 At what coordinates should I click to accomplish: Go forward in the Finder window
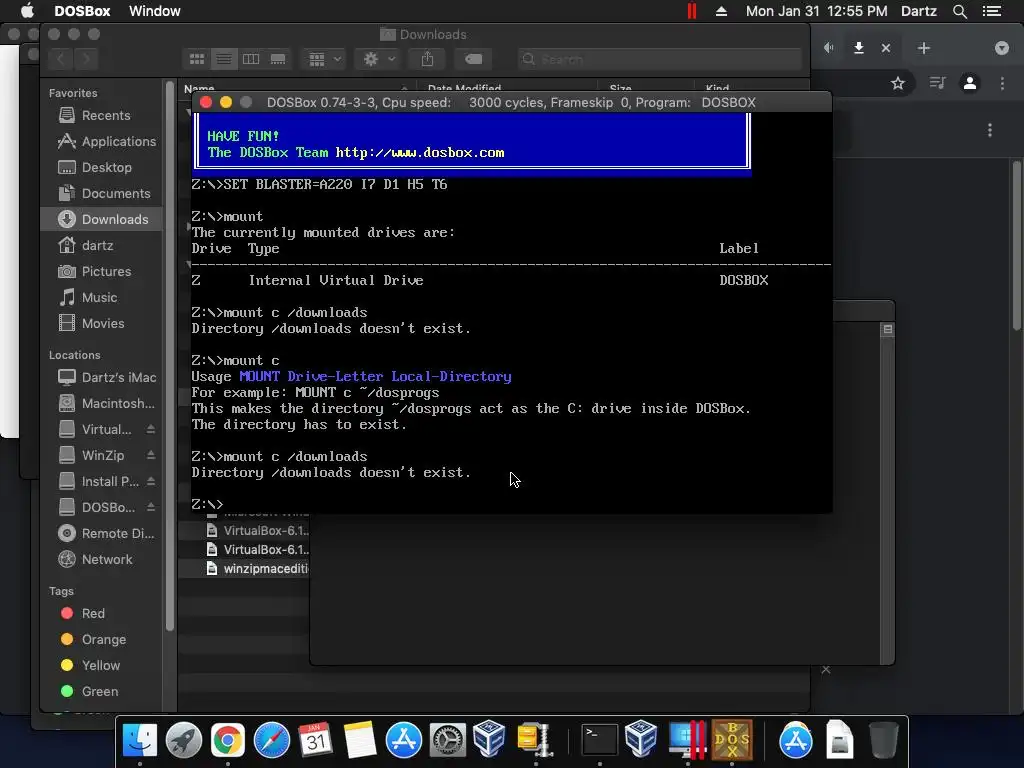(x=86, y=59)
